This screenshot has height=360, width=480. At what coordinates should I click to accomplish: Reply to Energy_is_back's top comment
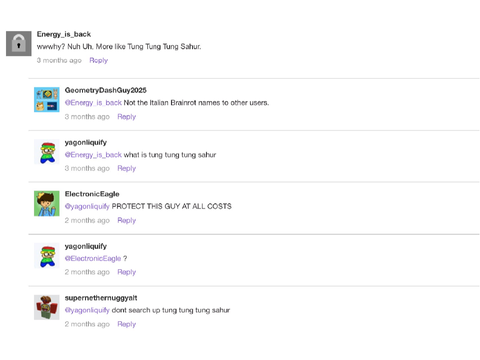tap(99, 60)
